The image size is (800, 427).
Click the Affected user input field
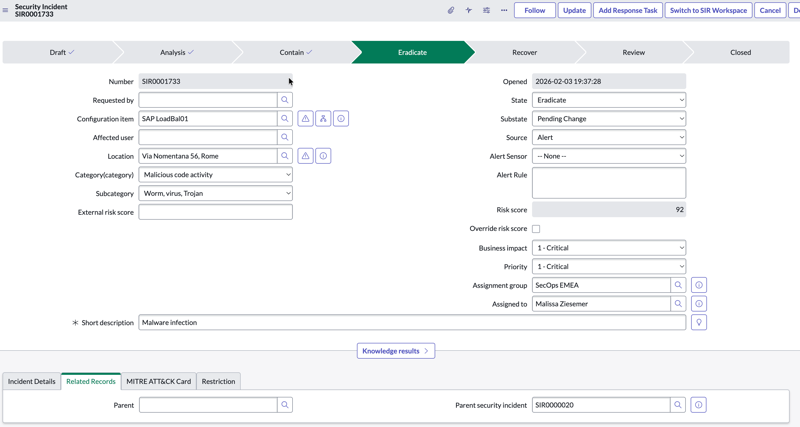(208, 137)
